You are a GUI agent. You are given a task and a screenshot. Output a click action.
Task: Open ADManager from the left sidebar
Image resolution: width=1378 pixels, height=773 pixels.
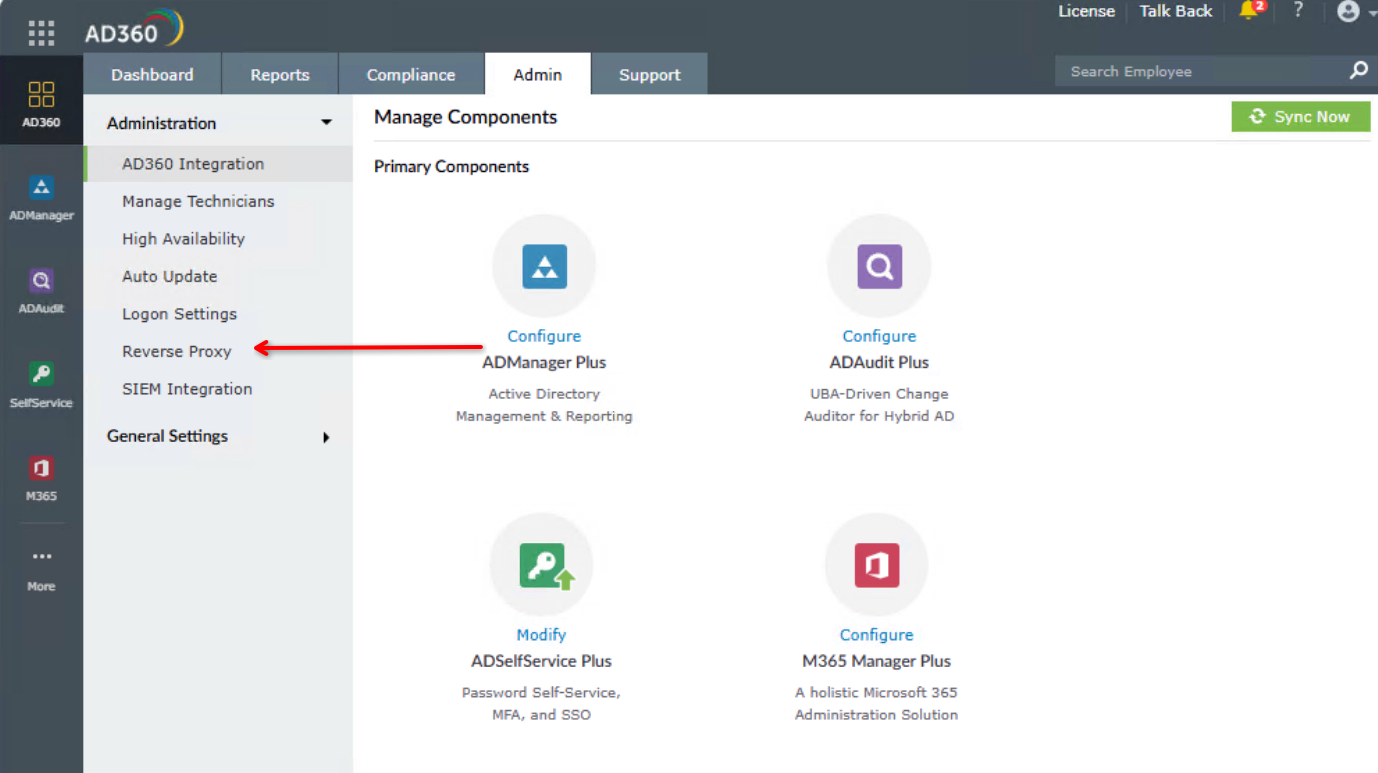41,198
